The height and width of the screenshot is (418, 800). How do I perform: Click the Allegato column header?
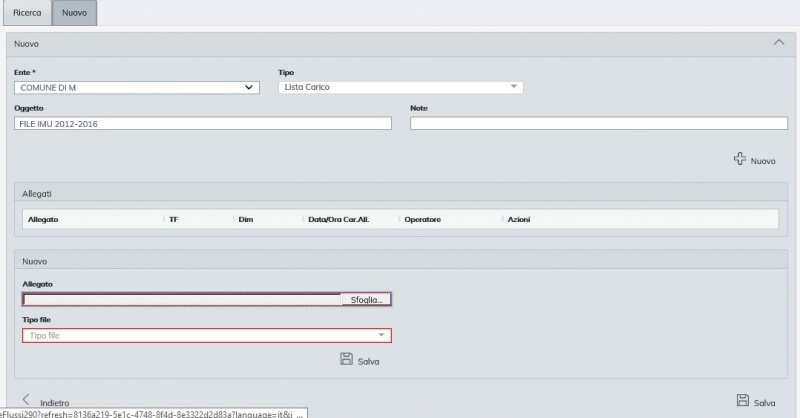click(43, 219)
